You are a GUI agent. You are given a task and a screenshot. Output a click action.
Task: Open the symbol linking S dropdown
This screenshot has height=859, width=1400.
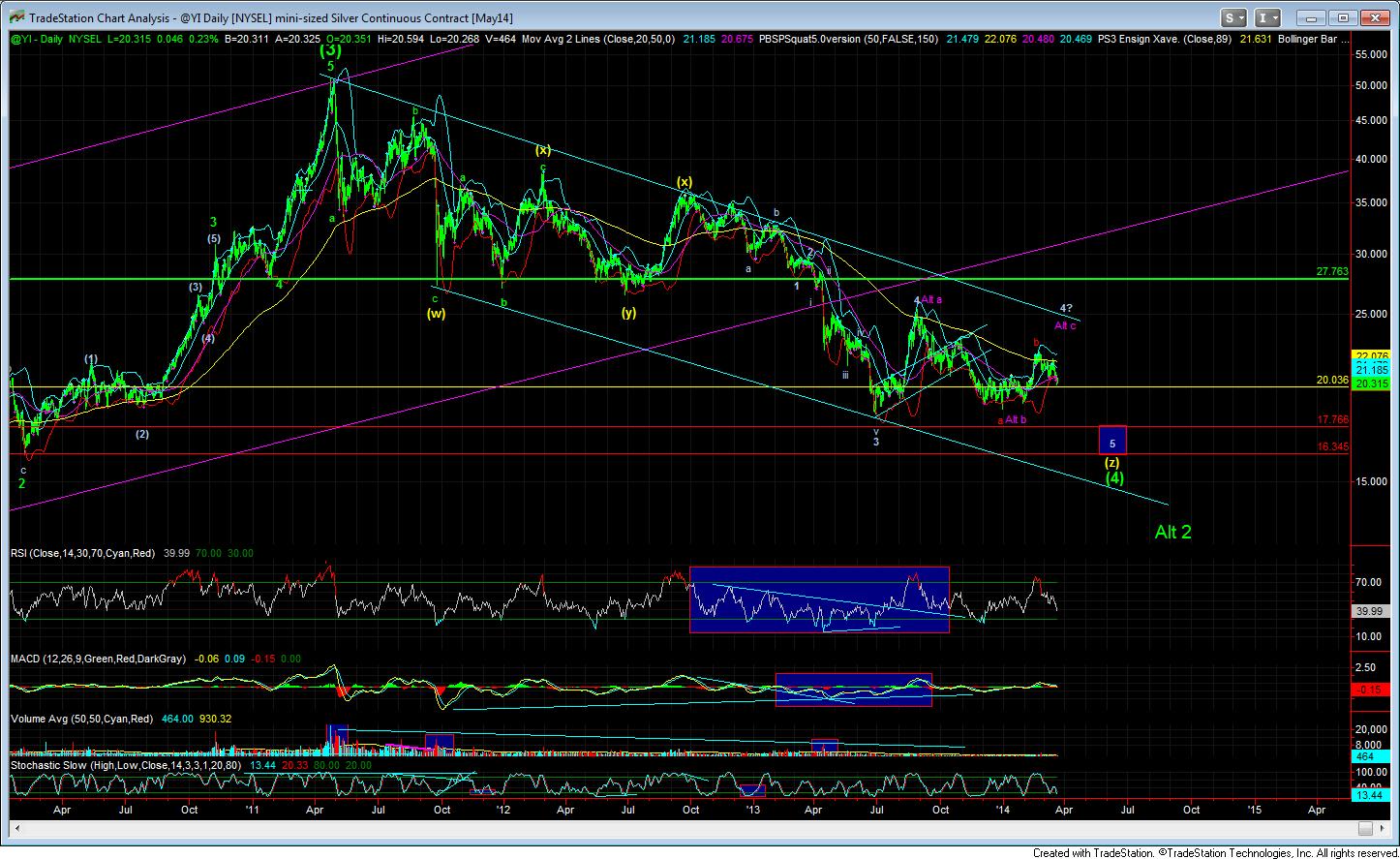[1233, 17]
